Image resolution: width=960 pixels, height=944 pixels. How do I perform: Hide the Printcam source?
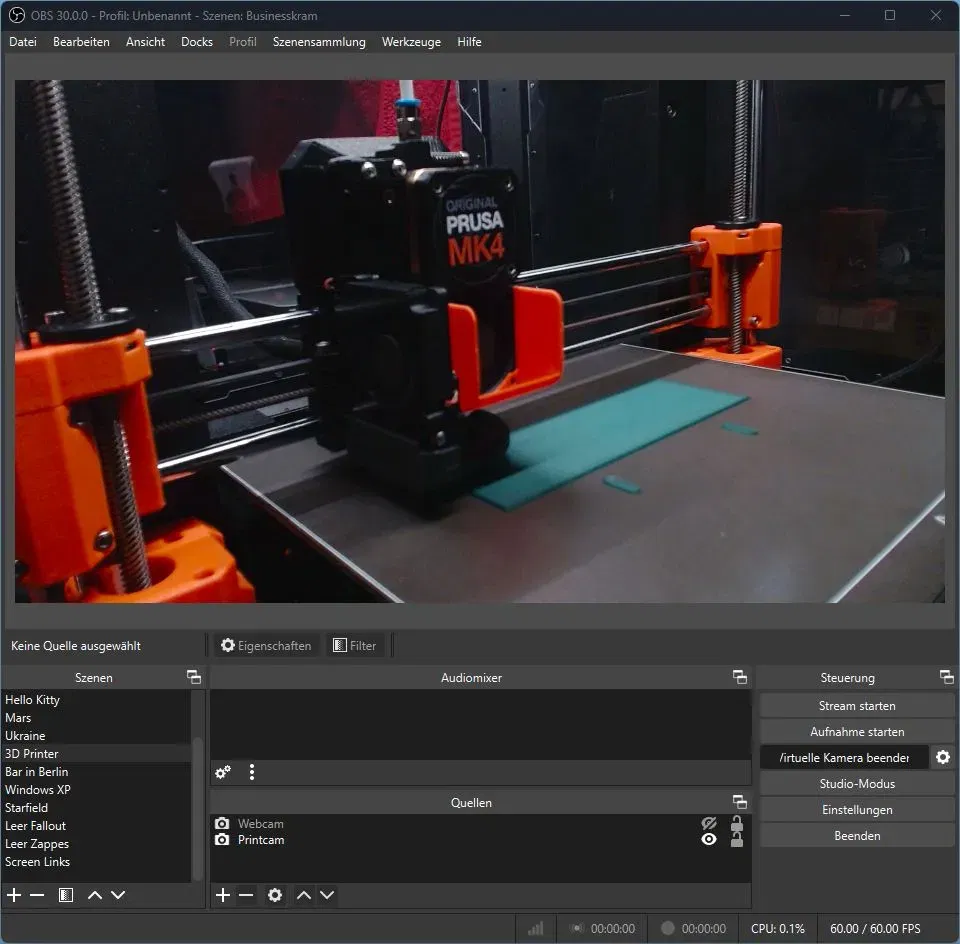(x=709, y=839)
